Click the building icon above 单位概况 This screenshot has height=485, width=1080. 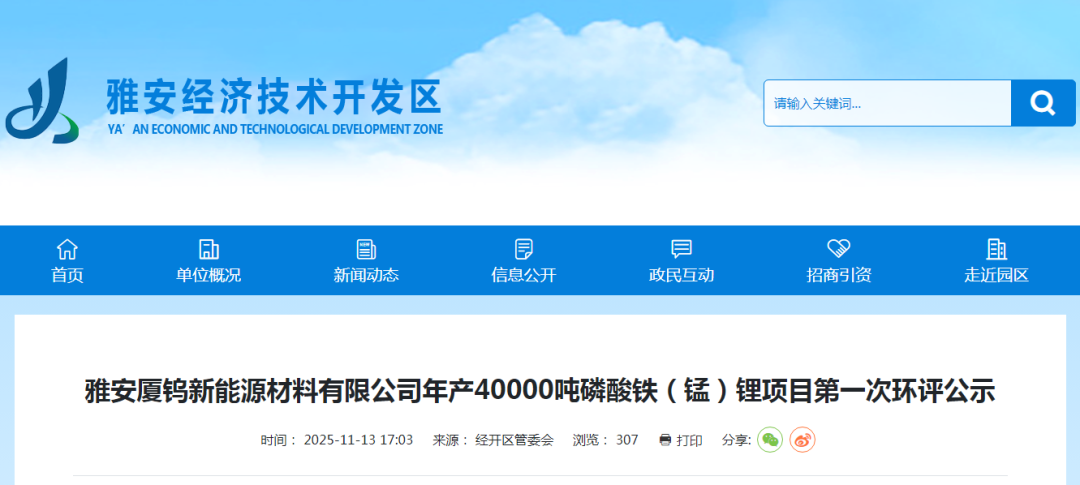click(209, 249)
